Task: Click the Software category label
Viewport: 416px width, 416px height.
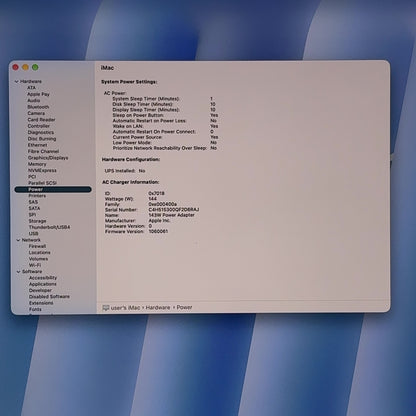Action: point(32,272)
